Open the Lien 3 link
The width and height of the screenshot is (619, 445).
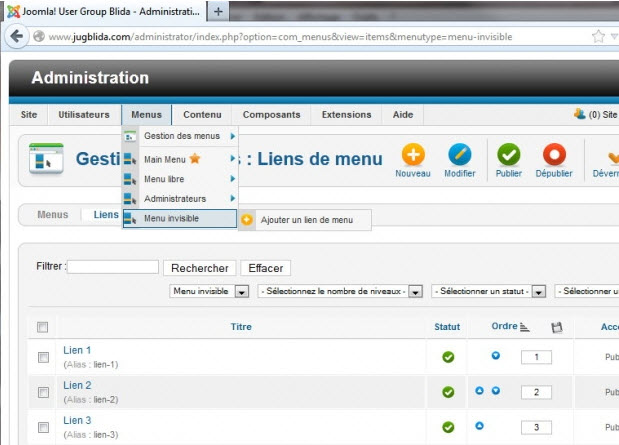[77, 420]
